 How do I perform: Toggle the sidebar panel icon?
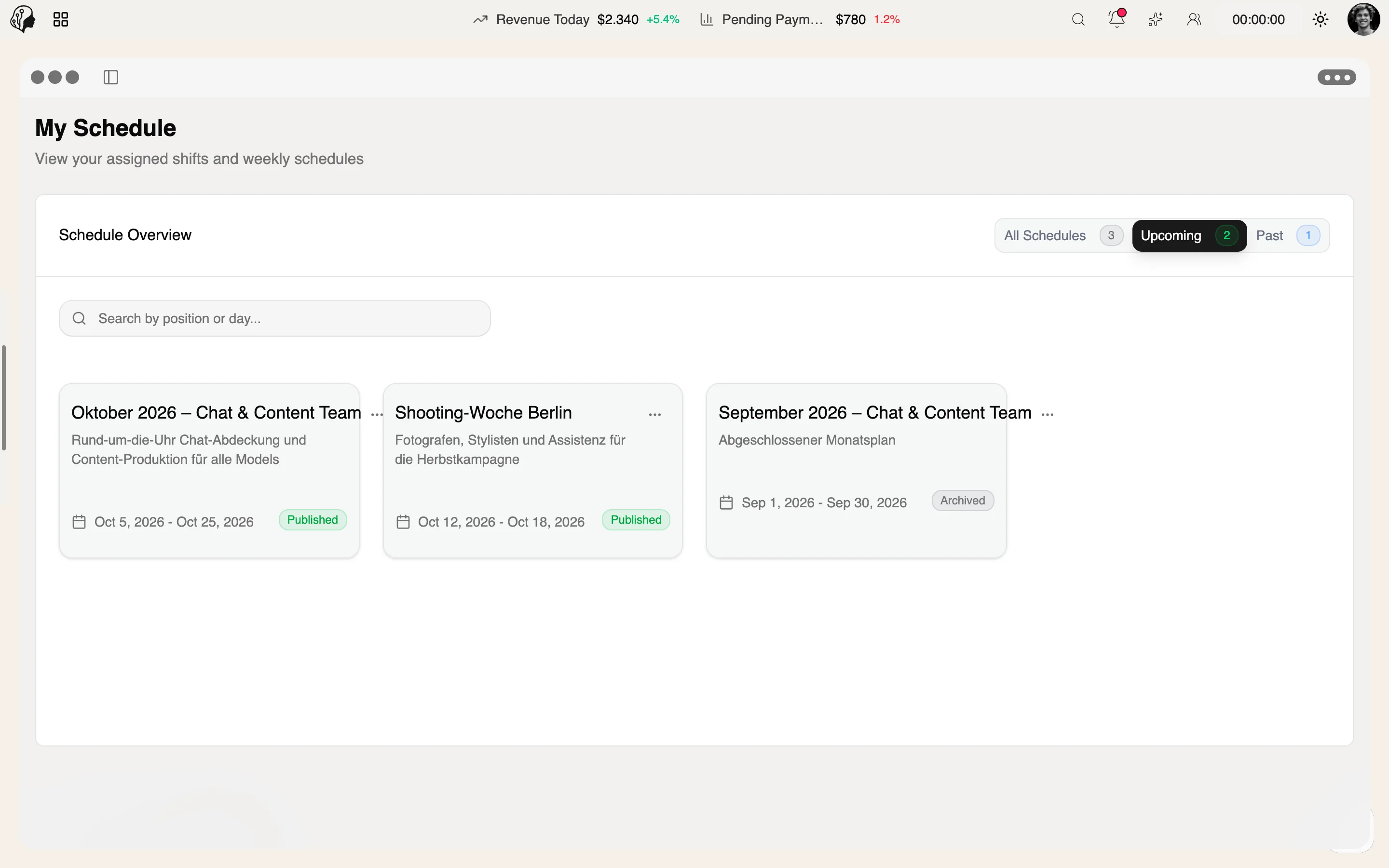click(111, 77)
